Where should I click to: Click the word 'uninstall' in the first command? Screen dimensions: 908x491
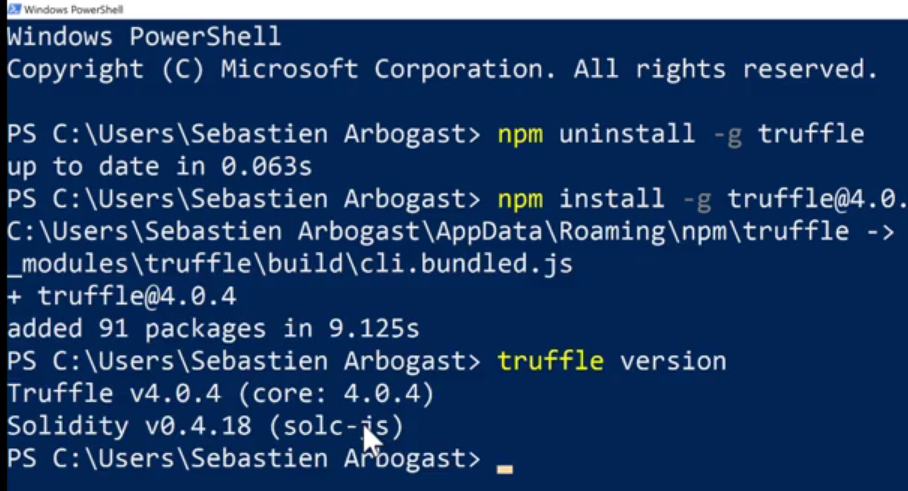[627, 133]
